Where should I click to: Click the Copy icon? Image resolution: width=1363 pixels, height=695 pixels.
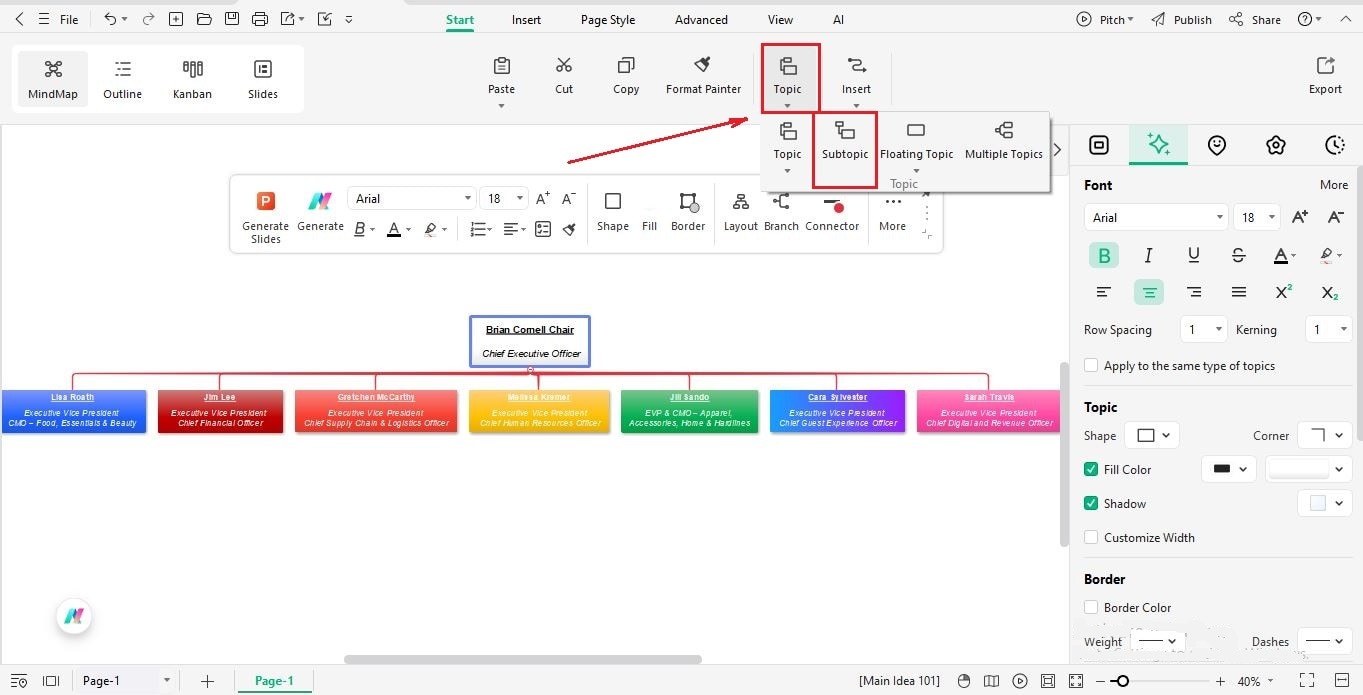626,66
